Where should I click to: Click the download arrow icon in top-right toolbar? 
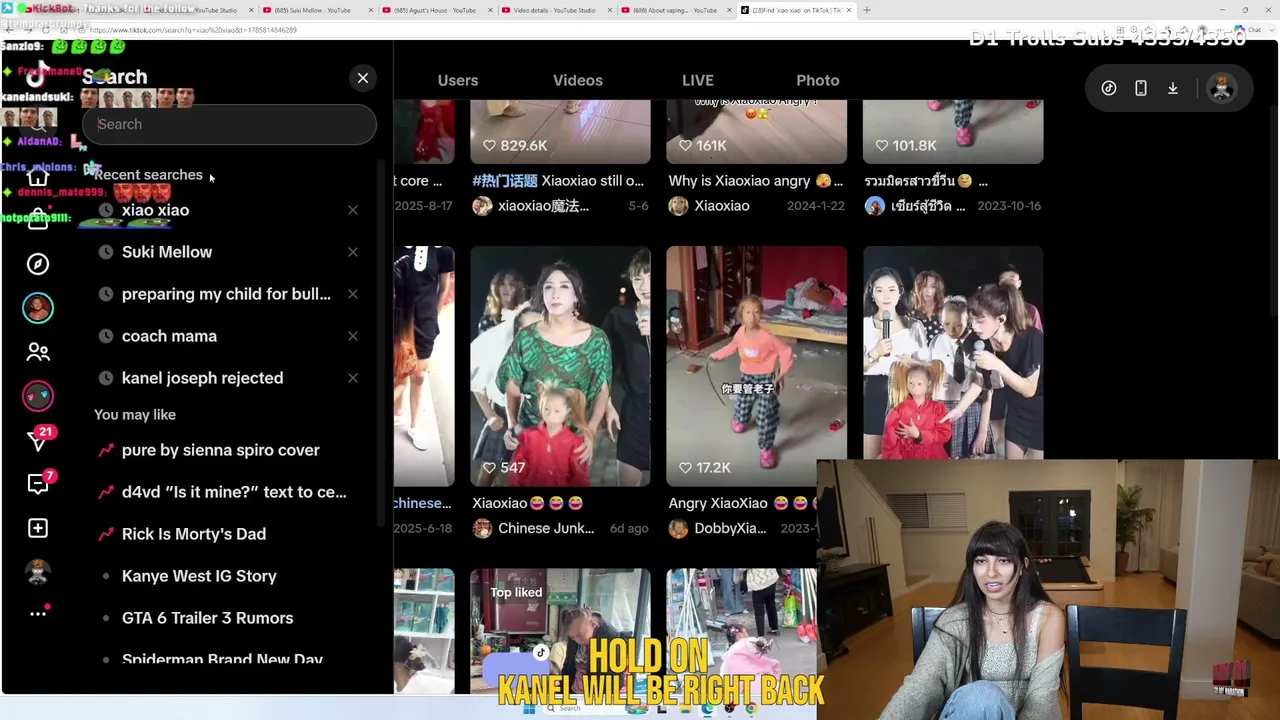[1173, 88]
